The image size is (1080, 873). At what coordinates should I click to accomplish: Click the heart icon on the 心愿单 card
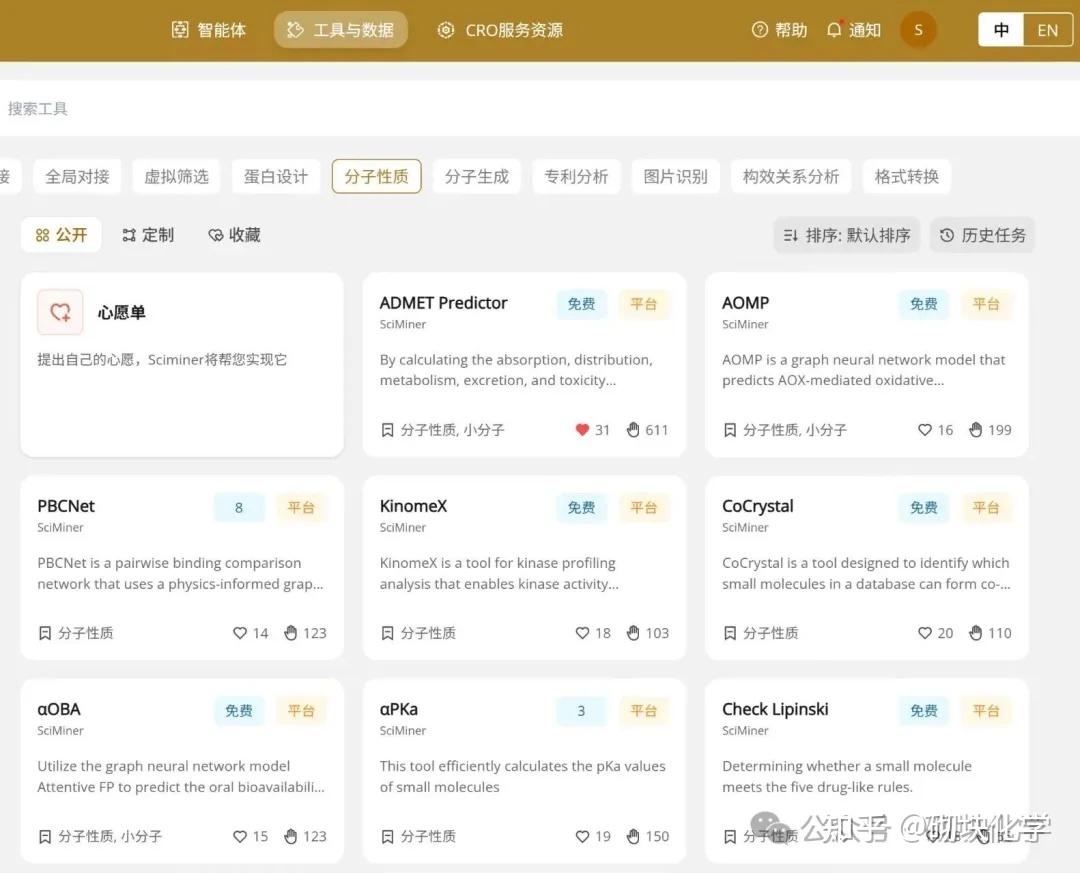[59, 311]
